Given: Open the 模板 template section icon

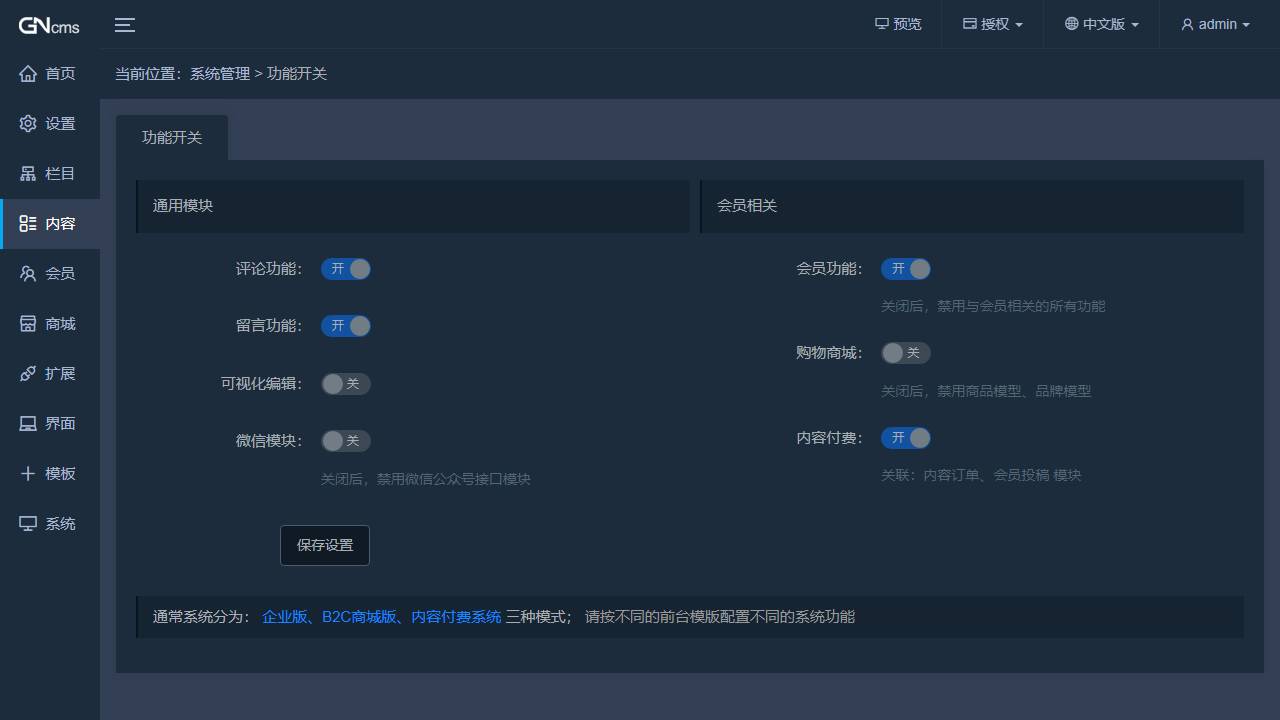Looking at the screenshot, I should tap(27, 473).
